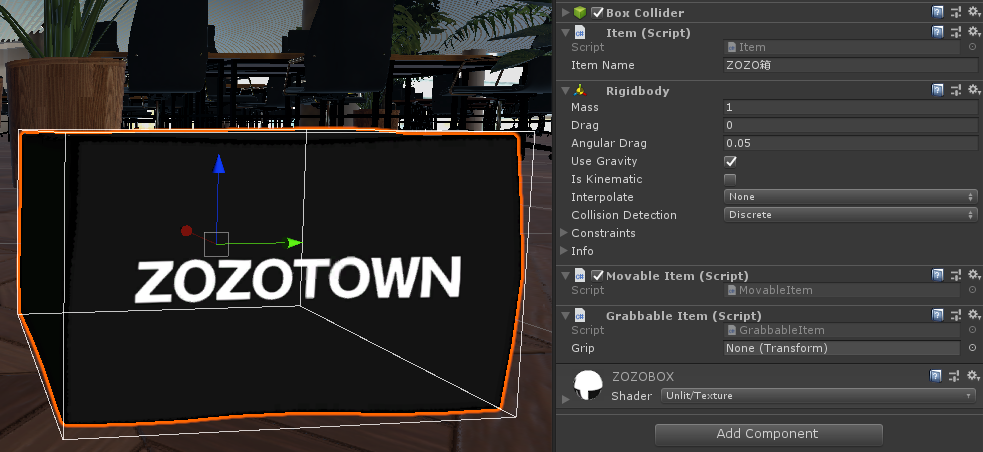Open preset icon for Movable Item script
This screenshot has height=452, width=983.
point(955,275)
